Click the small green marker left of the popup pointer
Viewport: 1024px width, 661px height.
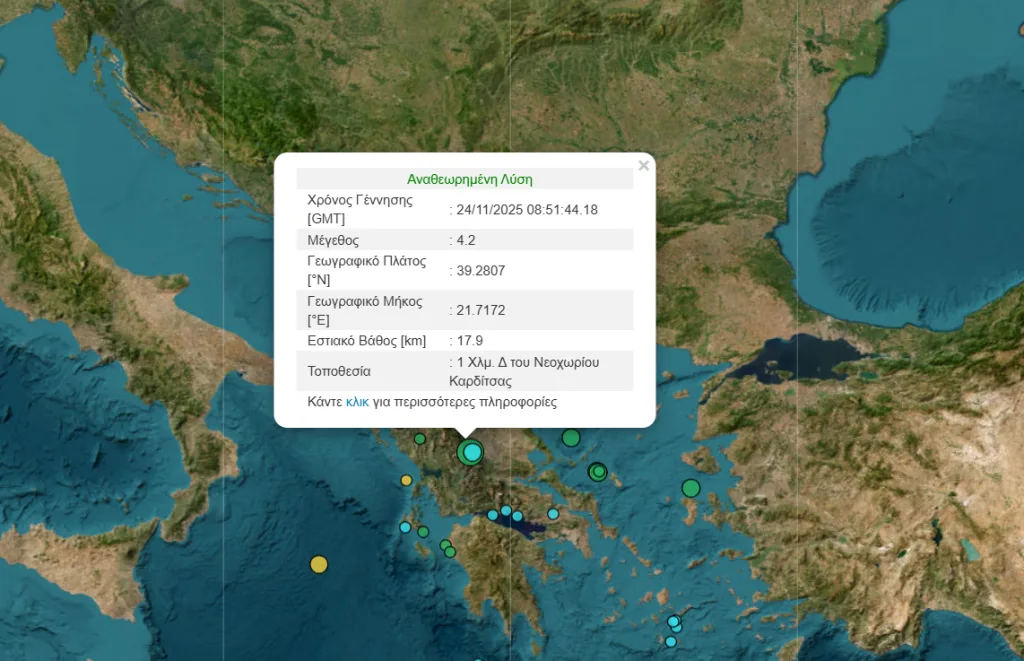pos(420,438)
